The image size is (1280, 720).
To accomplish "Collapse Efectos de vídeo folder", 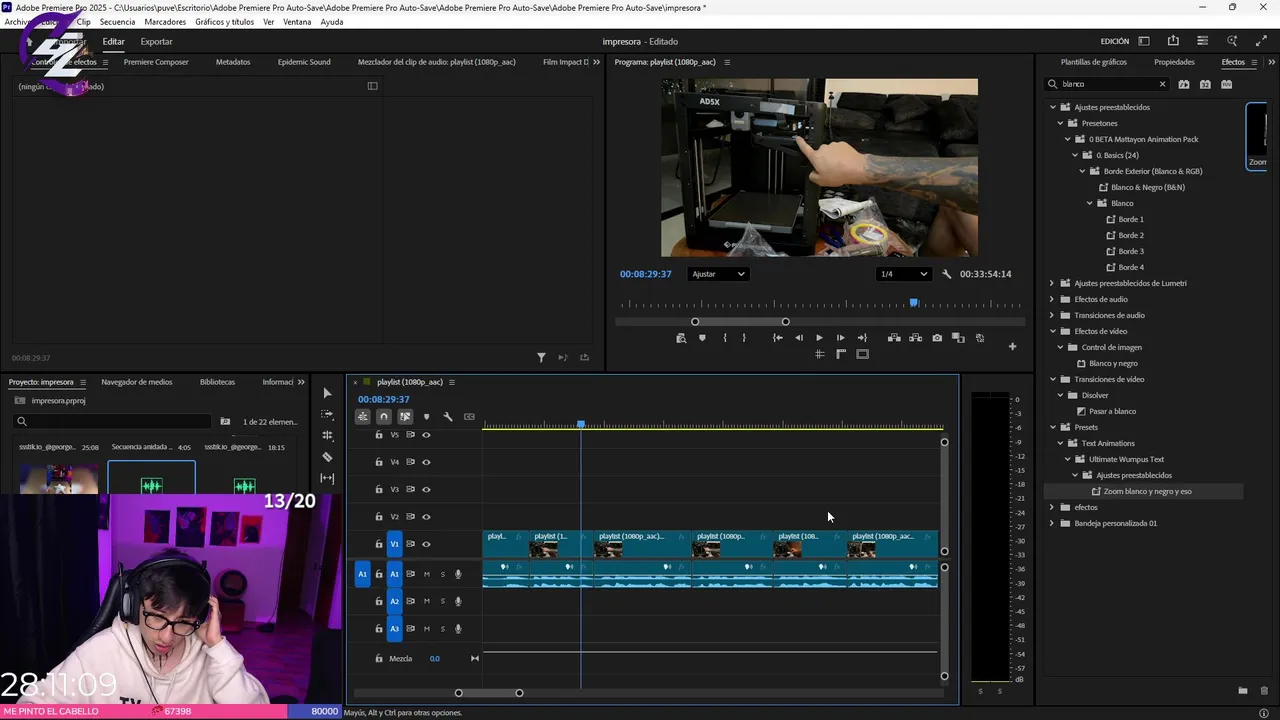I will coord(1052,331).
